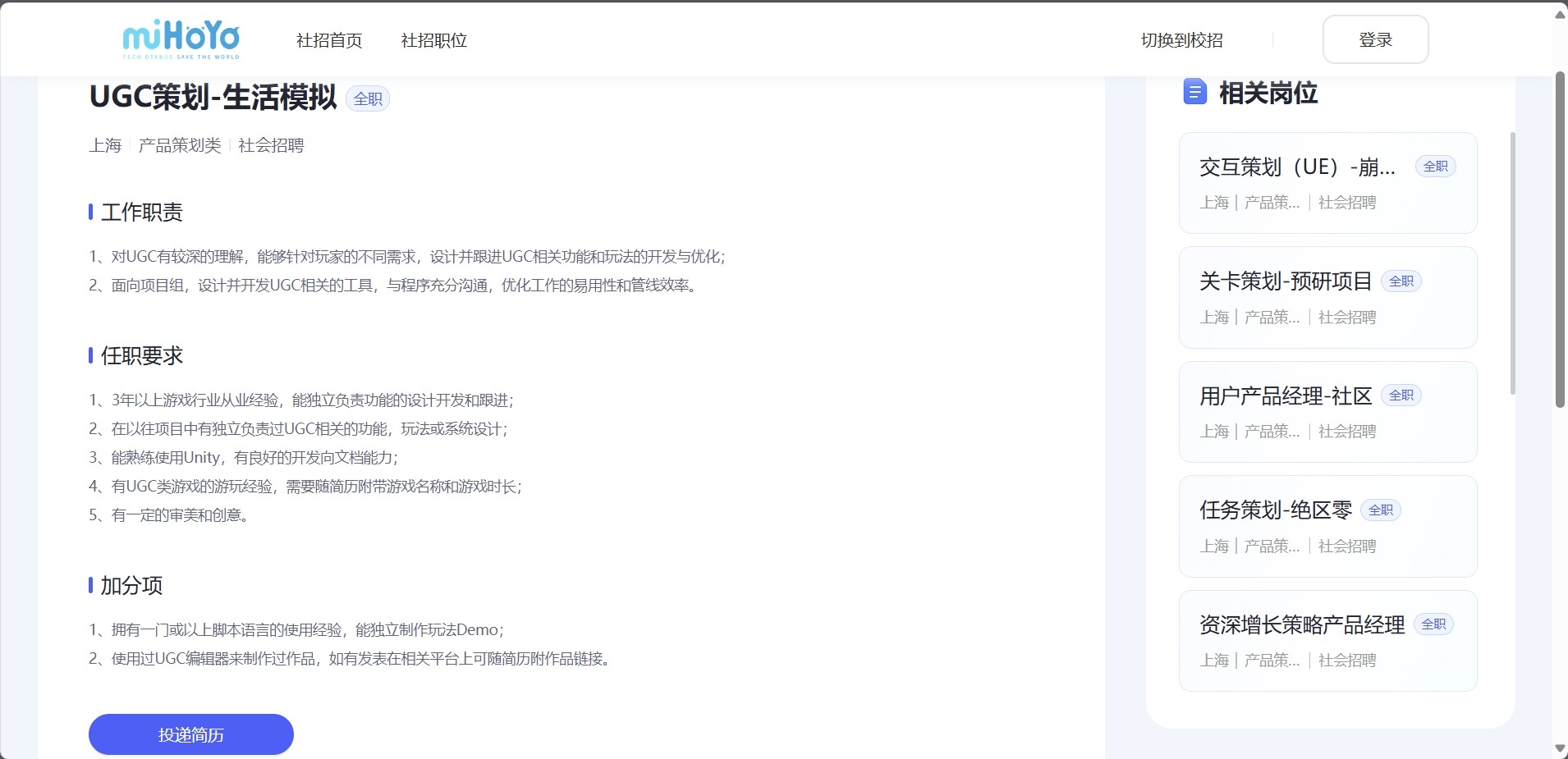Click the document icon beside 相关岗位
Viewport: 1568px width, 759px height.
[x=1194, y=92]
